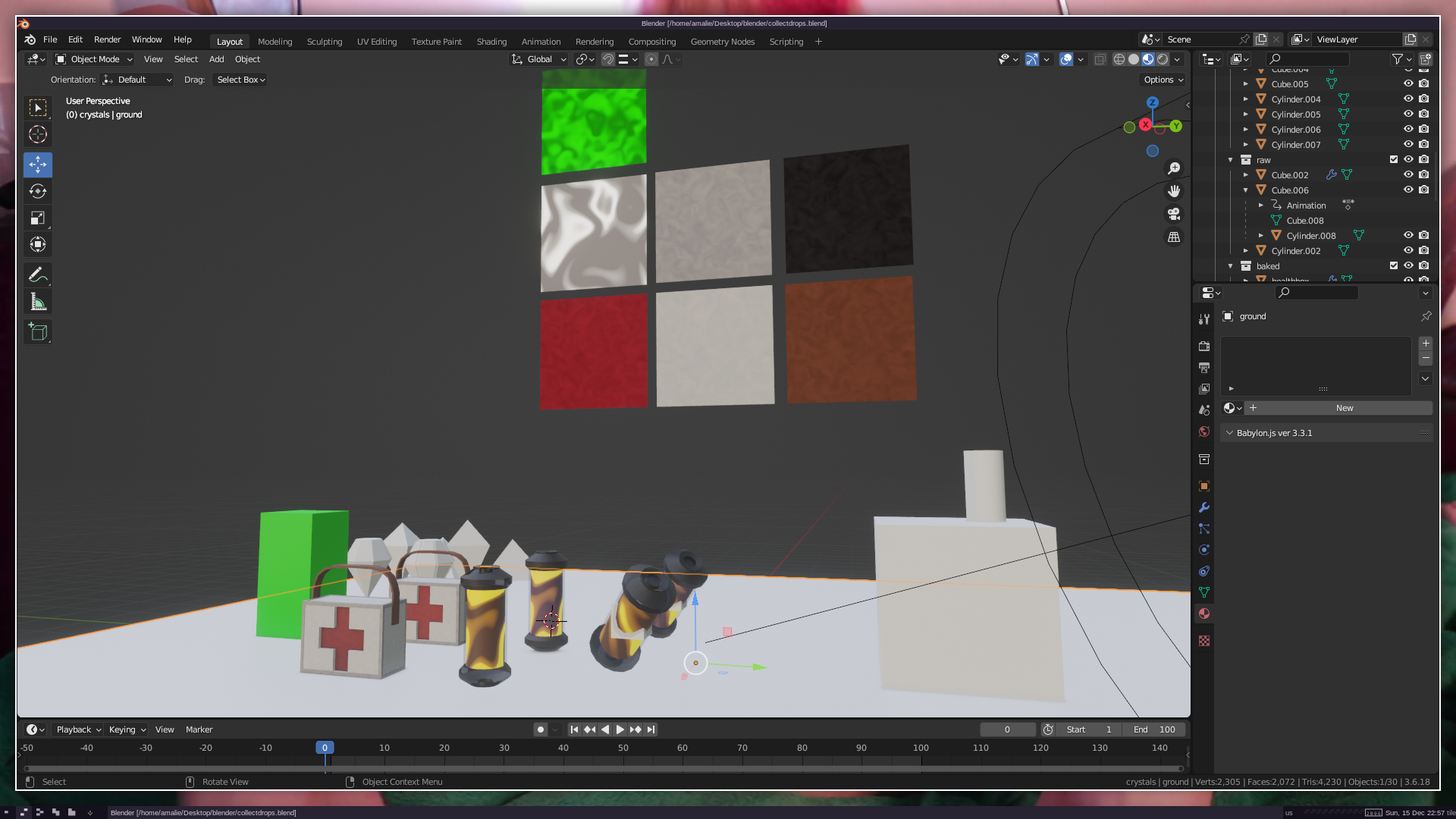Switch to the Shading workspace tab
The image size is (1456, 819).
(x=491, y=42)
